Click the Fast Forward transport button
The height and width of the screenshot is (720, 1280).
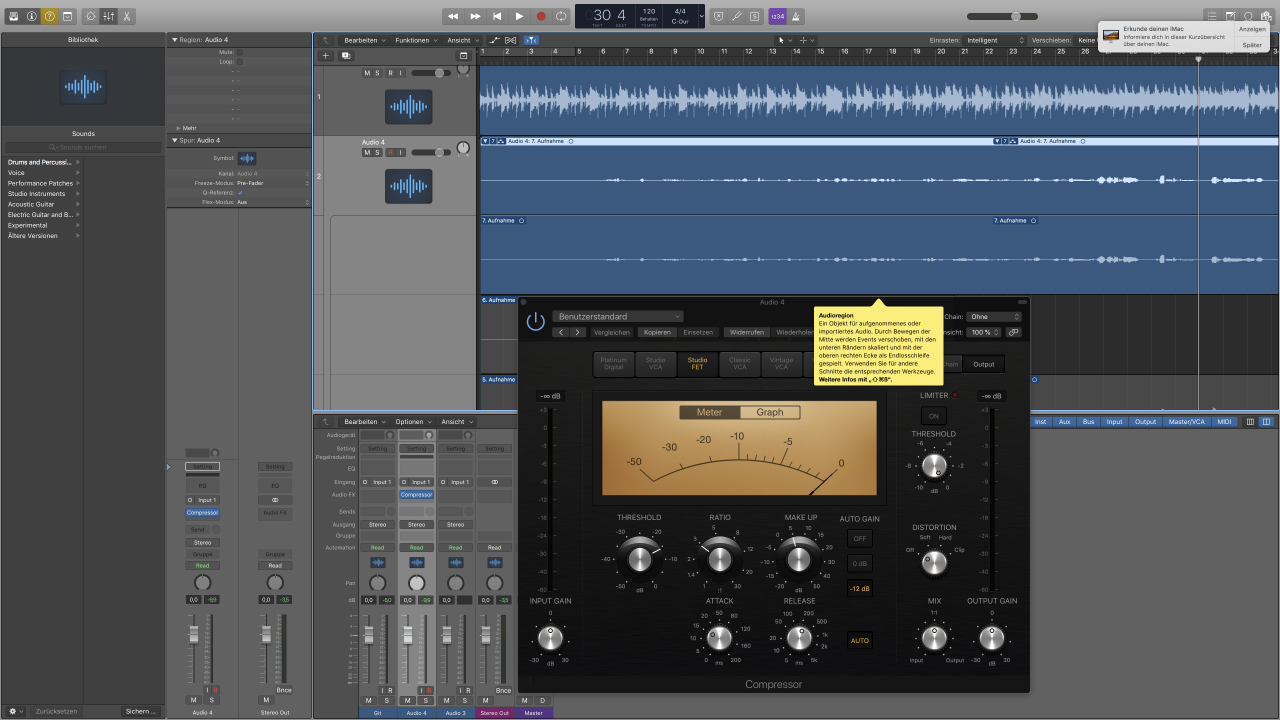[475, 17]
